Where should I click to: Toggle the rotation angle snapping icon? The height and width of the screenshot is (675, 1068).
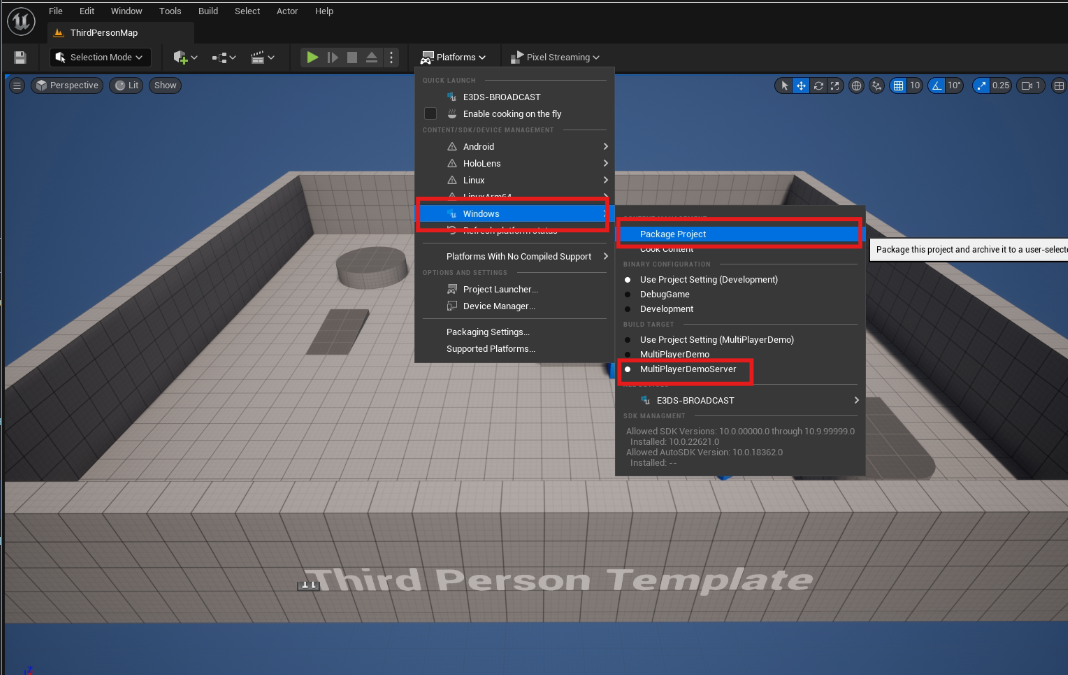pyautogui.click(x=937, y=86)
